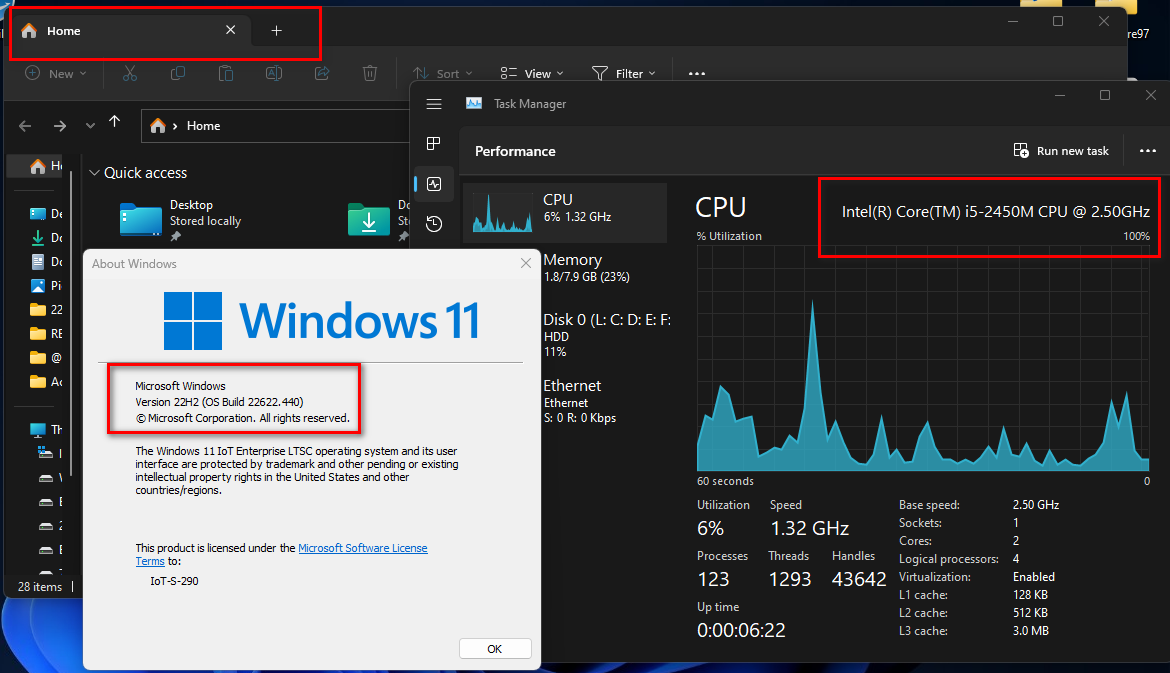Click the Up time value 0:00:06:22
The width and height of the screenshot is (1170, 673).
(741, 630)
